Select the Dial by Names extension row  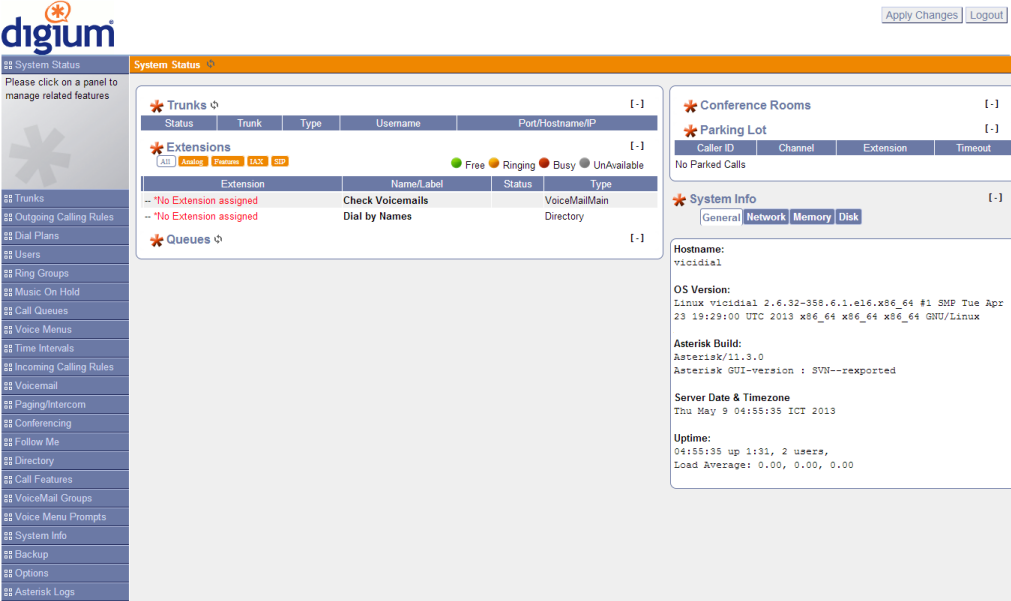[x=400, y=216]
